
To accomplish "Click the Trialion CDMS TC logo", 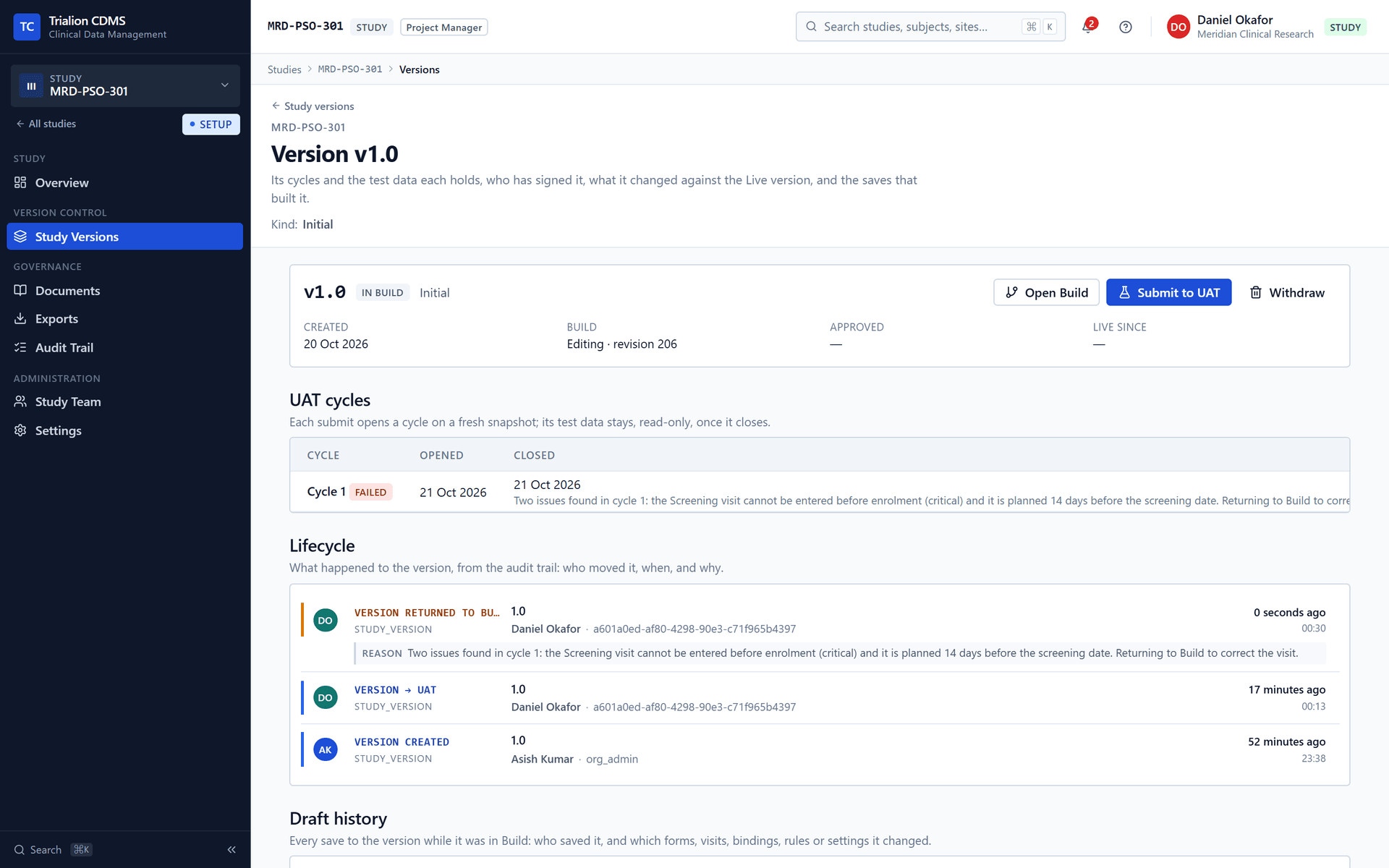I will point(27,27).
